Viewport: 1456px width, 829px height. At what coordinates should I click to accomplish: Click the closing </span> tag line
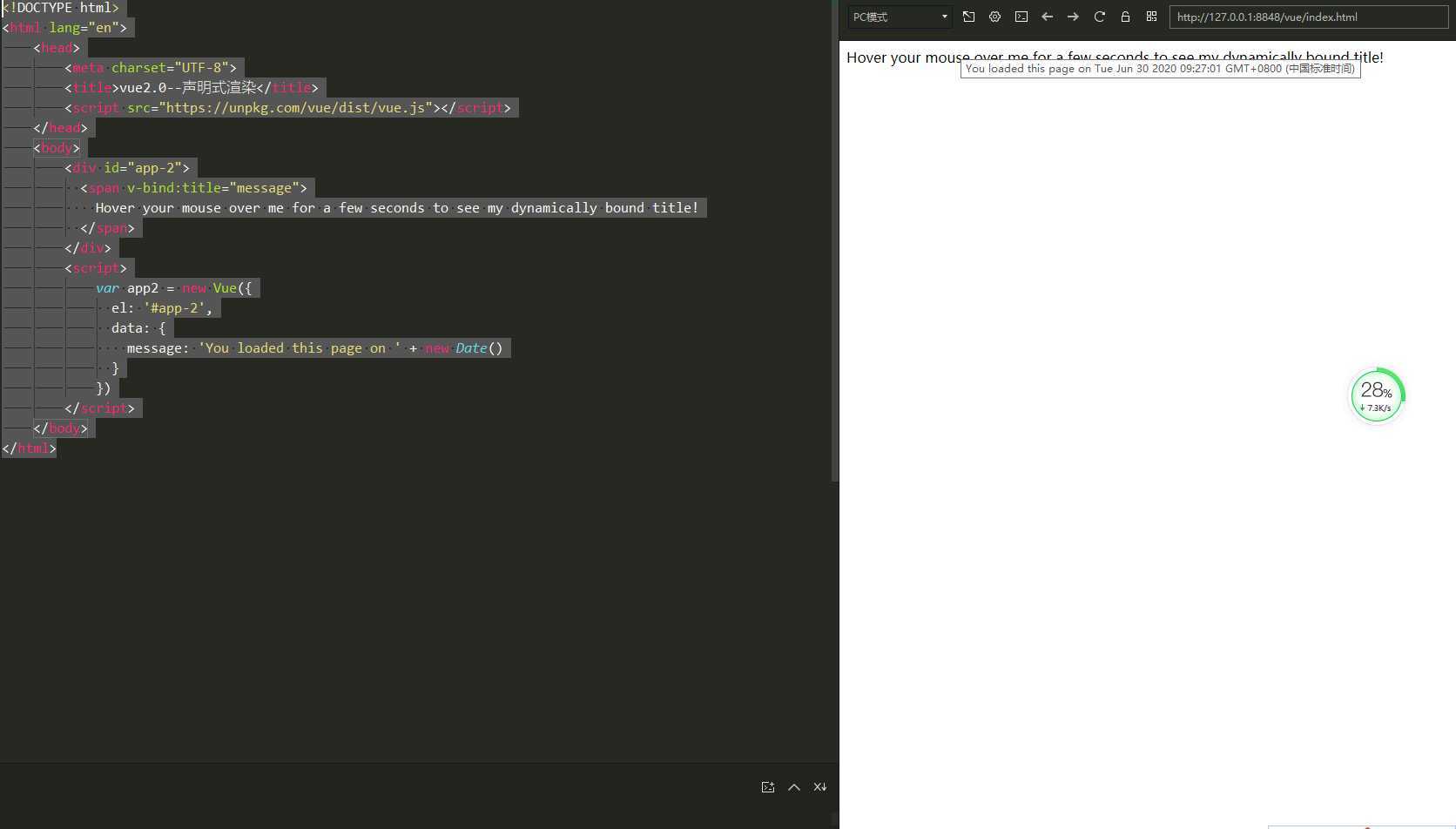click(x=107, y=228)
